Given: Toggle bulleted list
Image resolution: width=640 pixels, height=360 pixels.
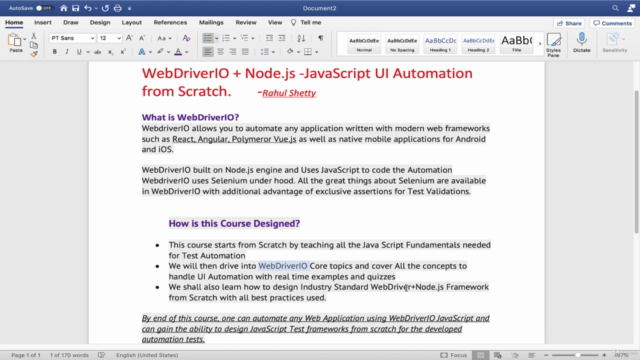Looking at the screenshot, I should point(207,38).
